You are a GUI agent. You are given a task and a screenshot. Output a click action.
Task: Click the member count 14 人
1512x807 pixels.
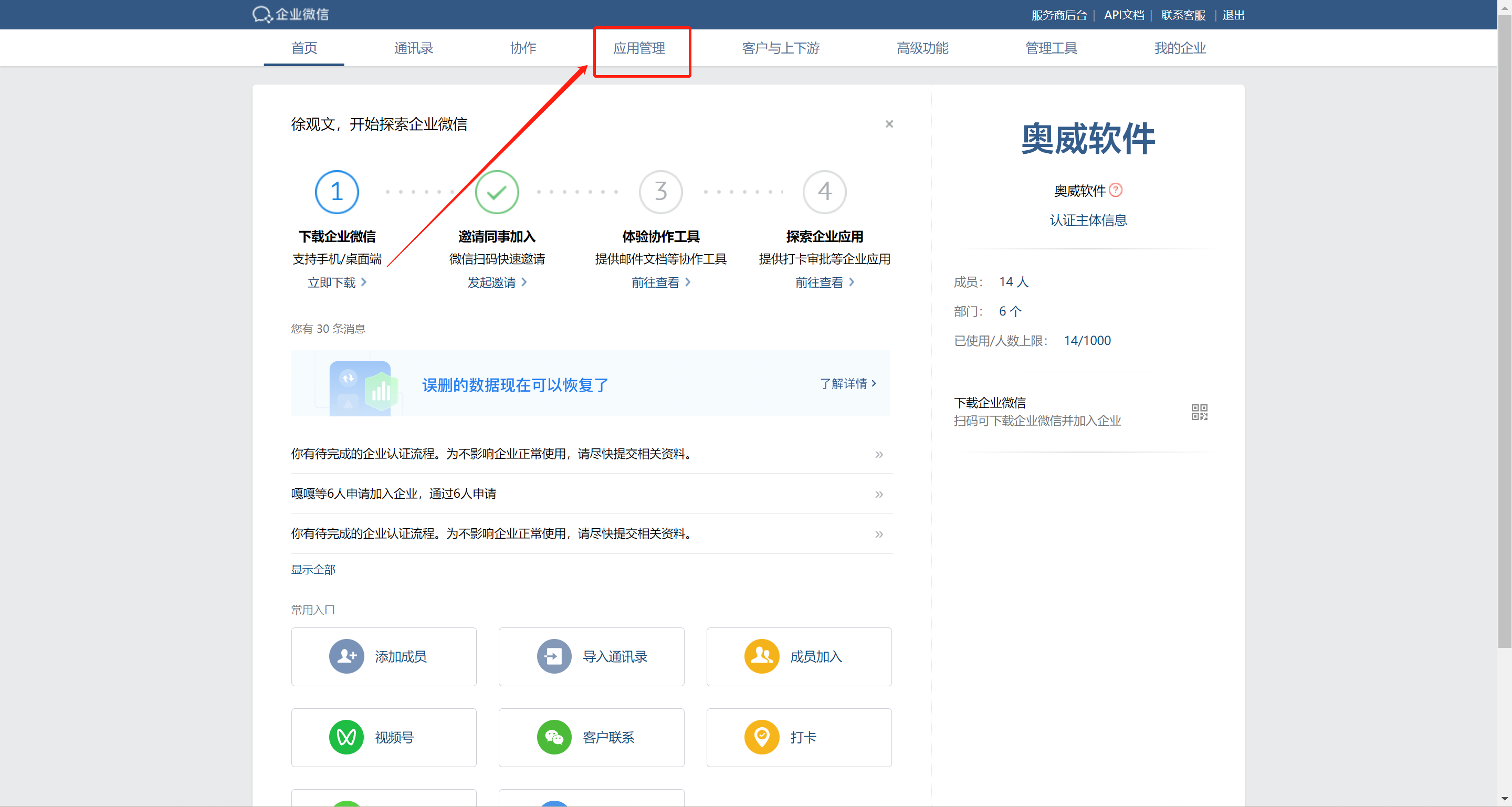(x=1014, y=282)
